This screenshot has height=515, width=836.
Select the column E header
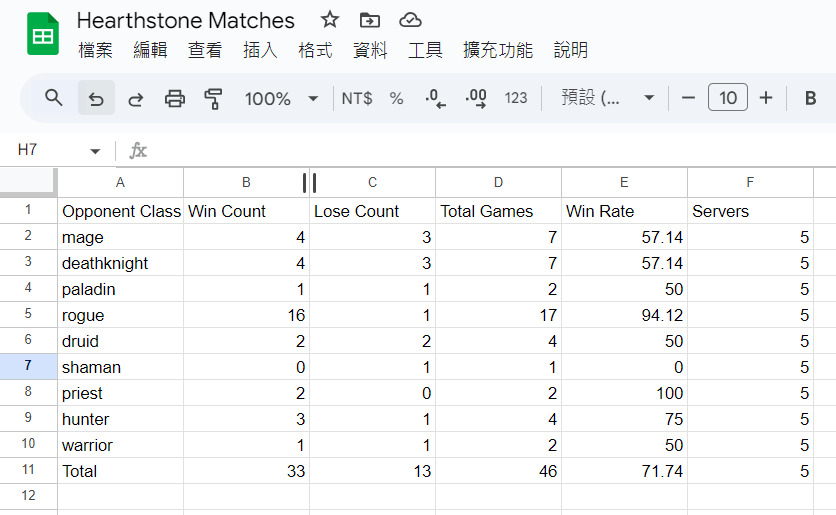[x=624, y=182]
